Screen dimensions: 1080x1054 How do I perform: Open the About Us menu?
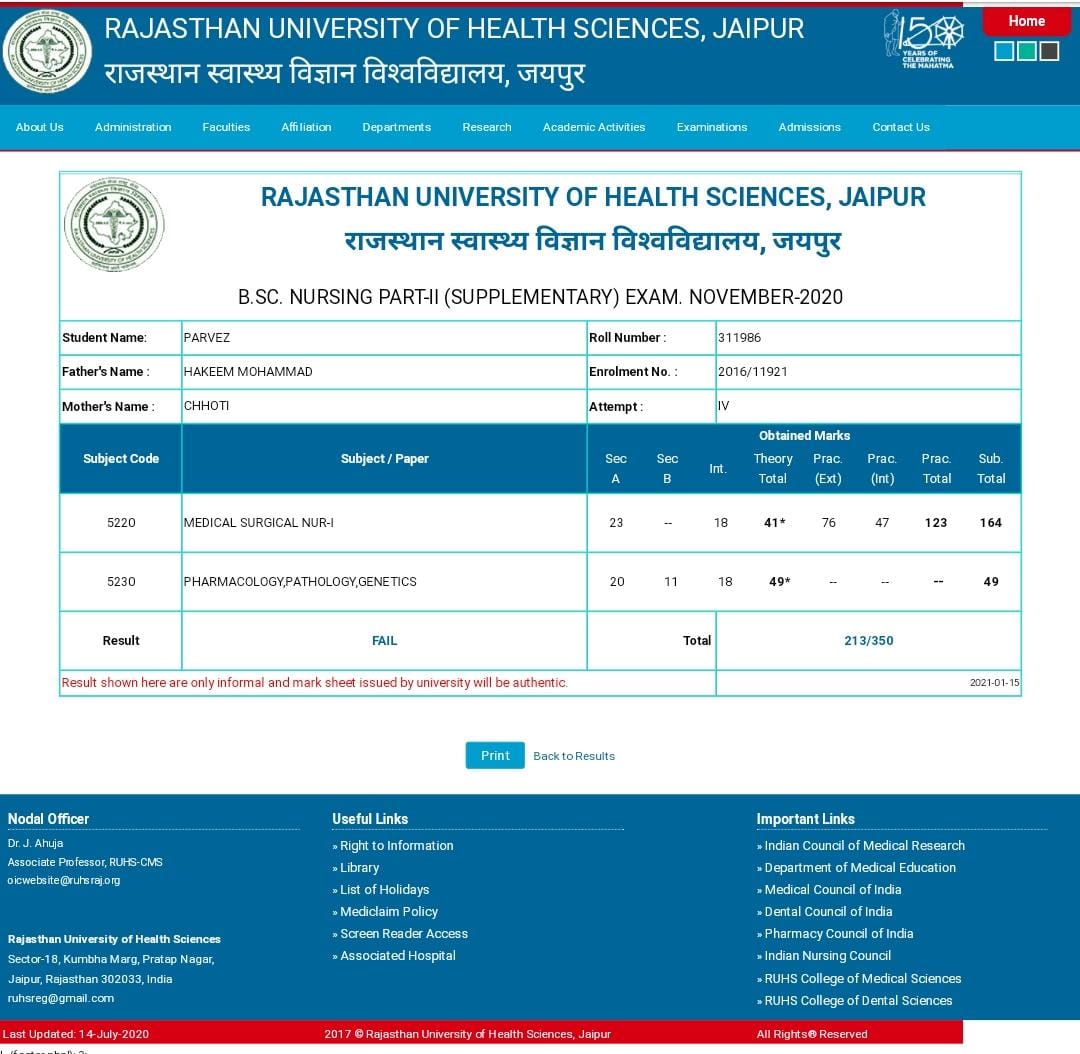(39, 127)
